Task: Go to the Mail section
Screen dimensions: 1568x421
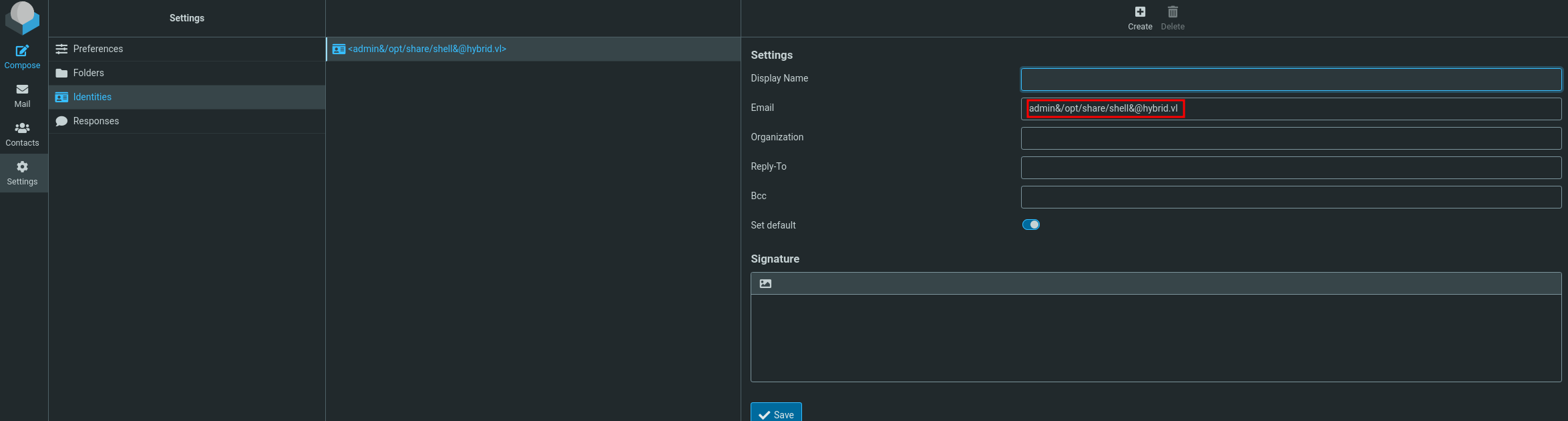Action: (x=22, y=96)
